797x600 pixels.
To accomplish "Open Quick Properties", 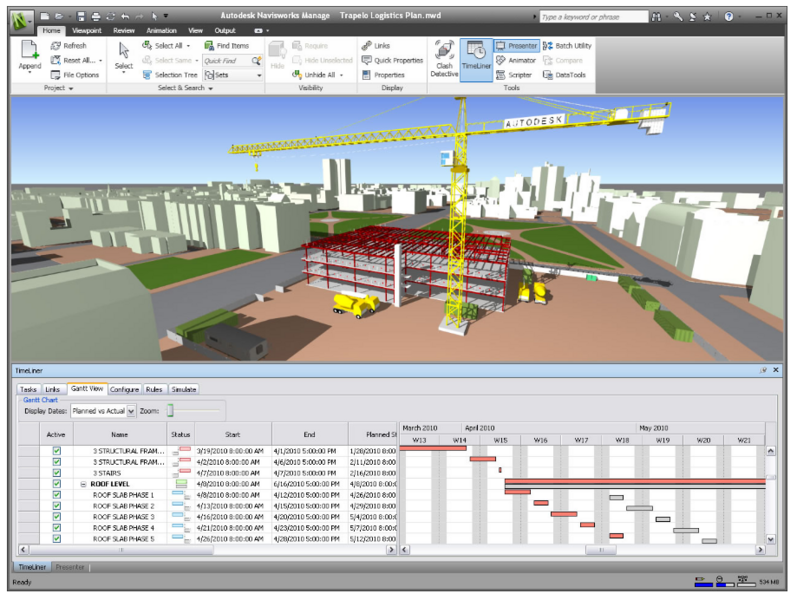I will (392, 60).
